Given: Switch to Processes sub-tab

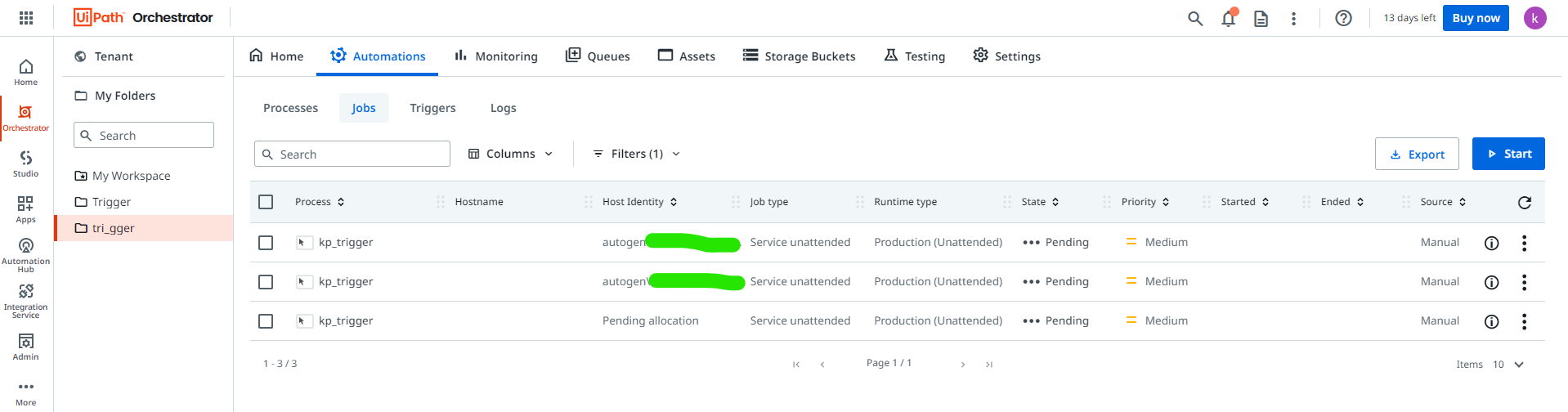Looking at the screenshot, I should click(x=290, y=108).
